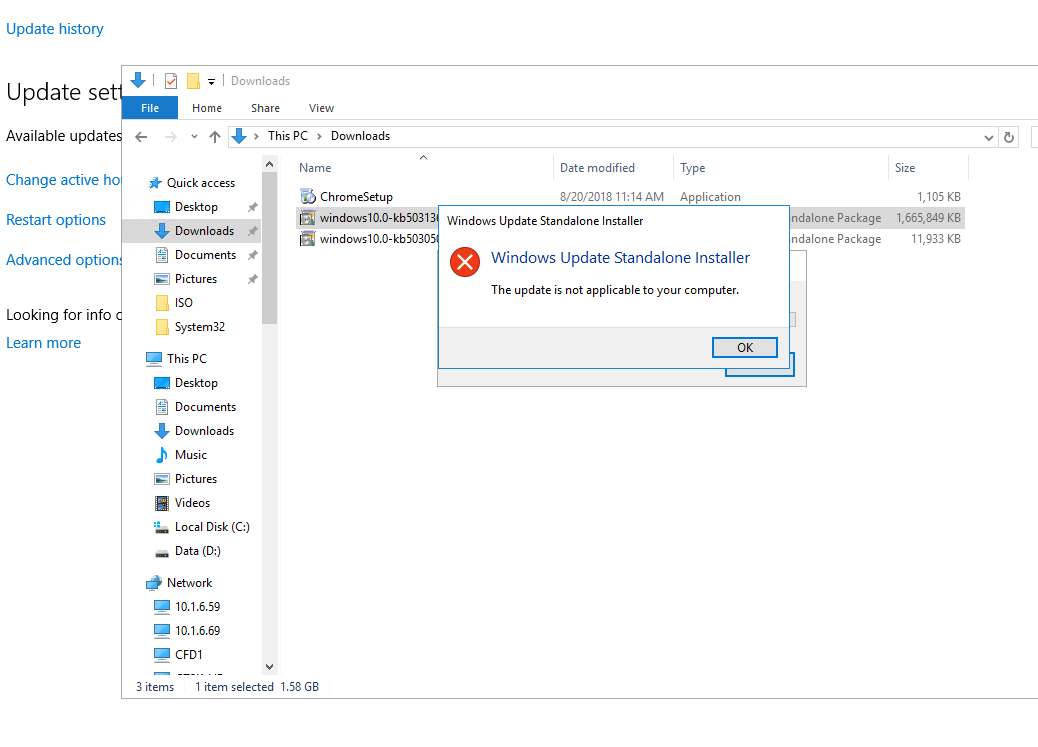Open Local Disk (C:) drive
1038x747 pixels.
[212, 526]
